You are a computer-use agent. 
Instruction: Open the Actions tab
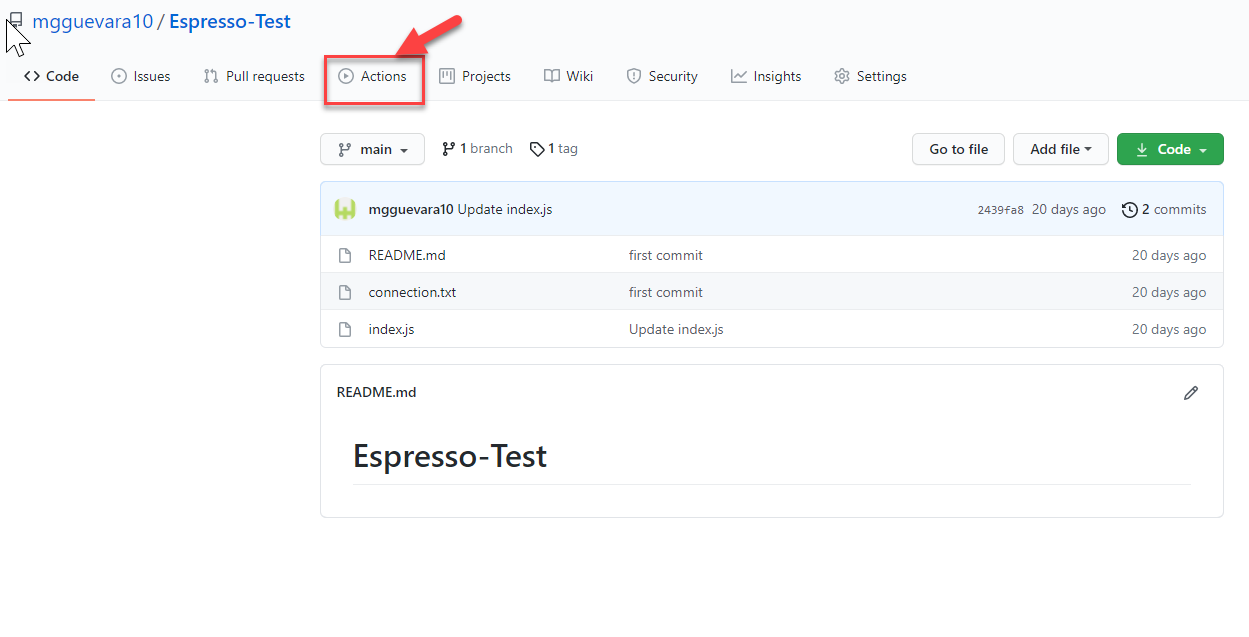[373, 76]
